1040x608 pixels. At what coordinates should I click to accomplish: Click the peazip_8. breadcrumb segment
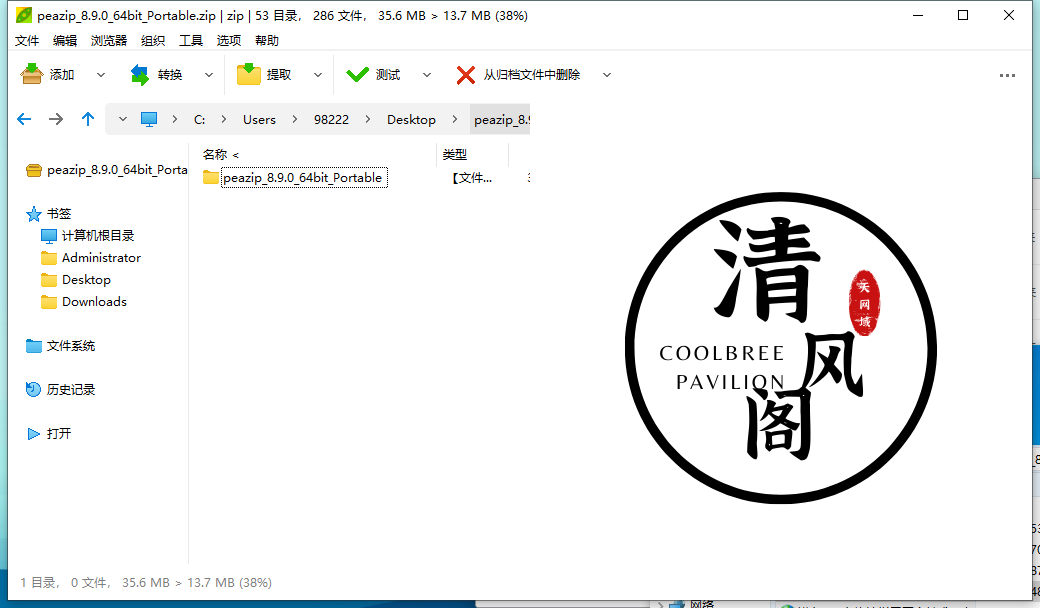(501, 119)
